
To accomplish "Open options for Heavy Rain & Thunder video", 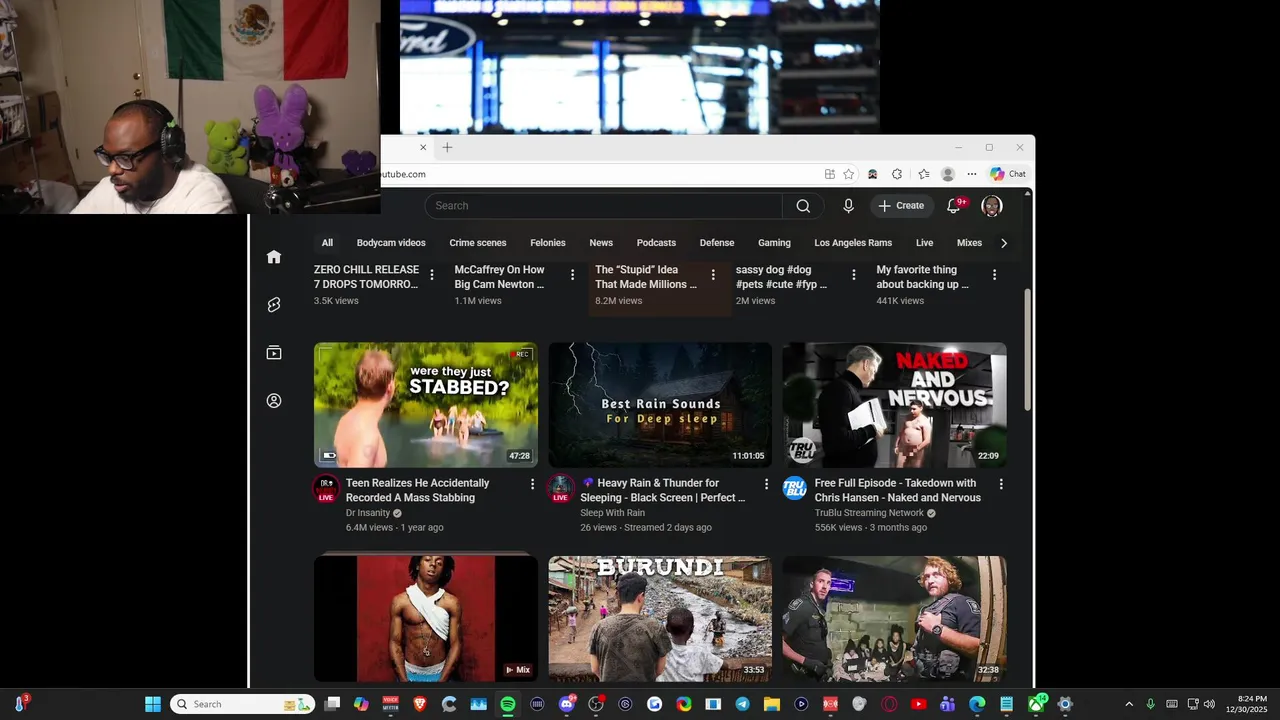I will pos(767,484).
